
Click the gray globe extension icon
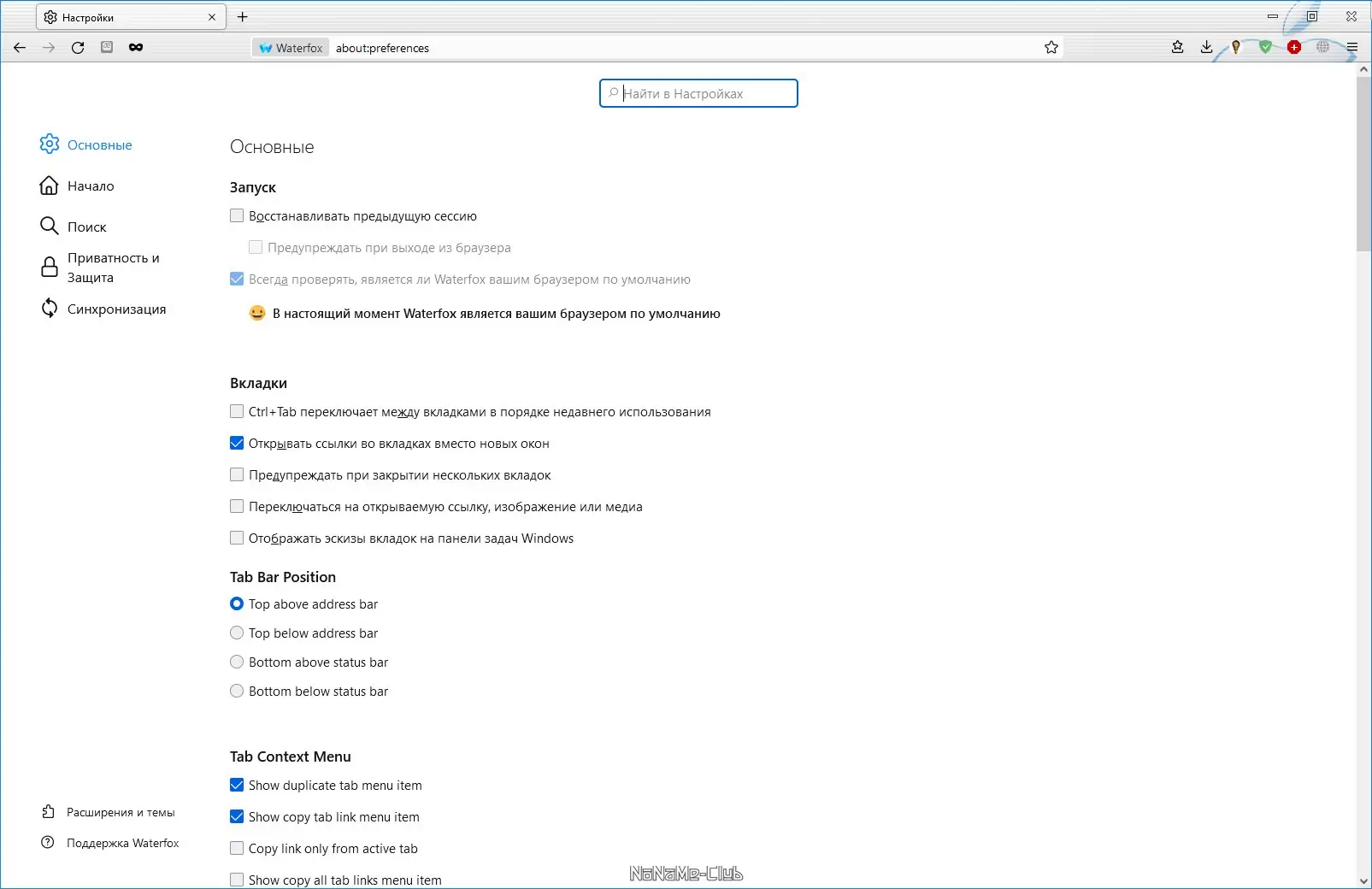[1323, 47]
